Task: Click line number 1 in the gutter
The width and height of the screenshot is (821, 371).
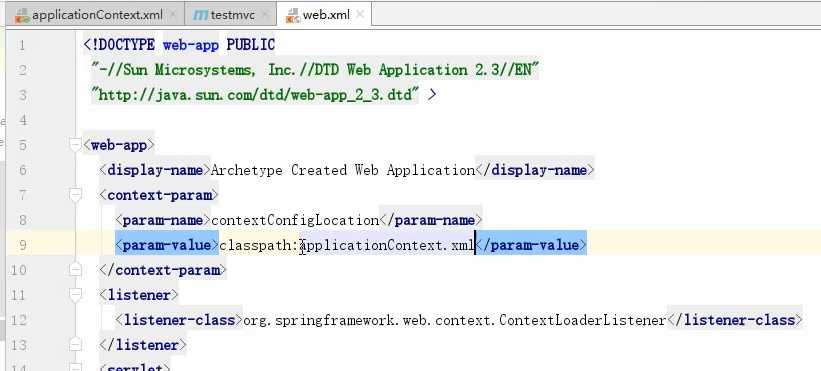Action: click(22, 46)
